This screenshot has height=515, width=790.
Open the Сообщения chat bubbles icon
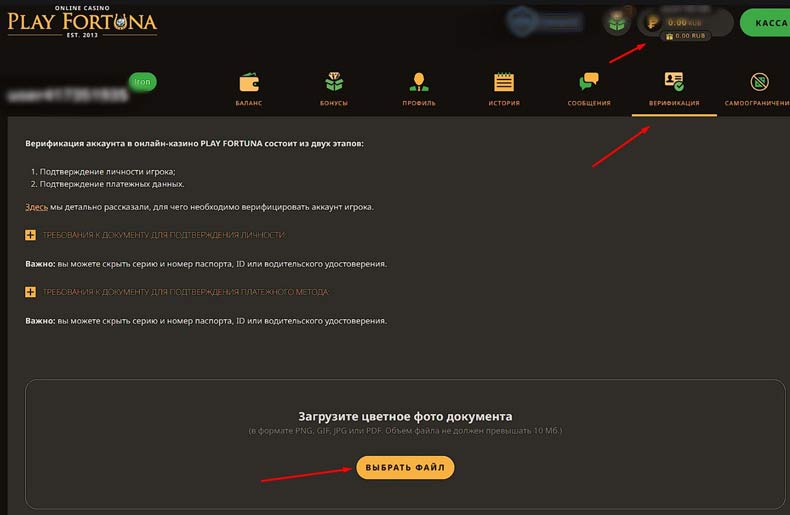[588, 81]
